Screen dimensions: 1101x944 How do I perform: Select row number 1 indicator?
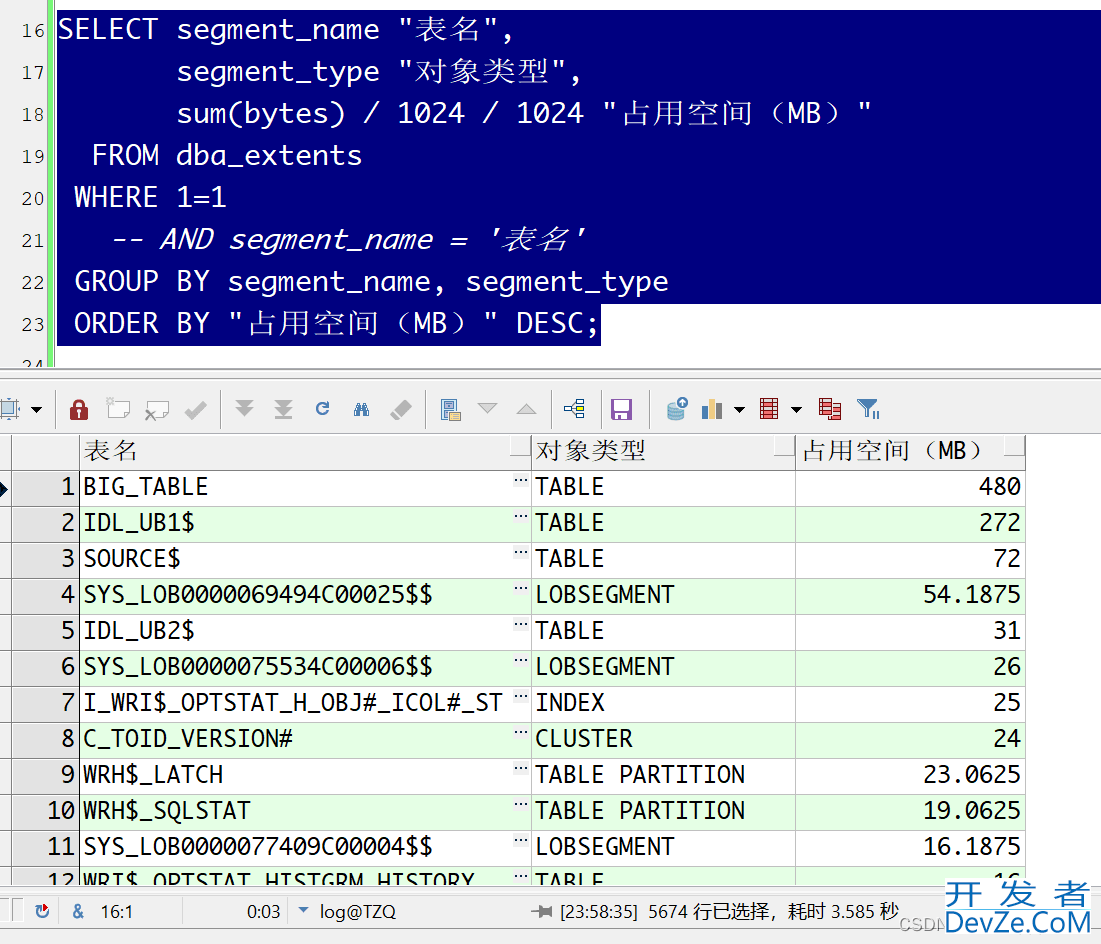[45, 487]
